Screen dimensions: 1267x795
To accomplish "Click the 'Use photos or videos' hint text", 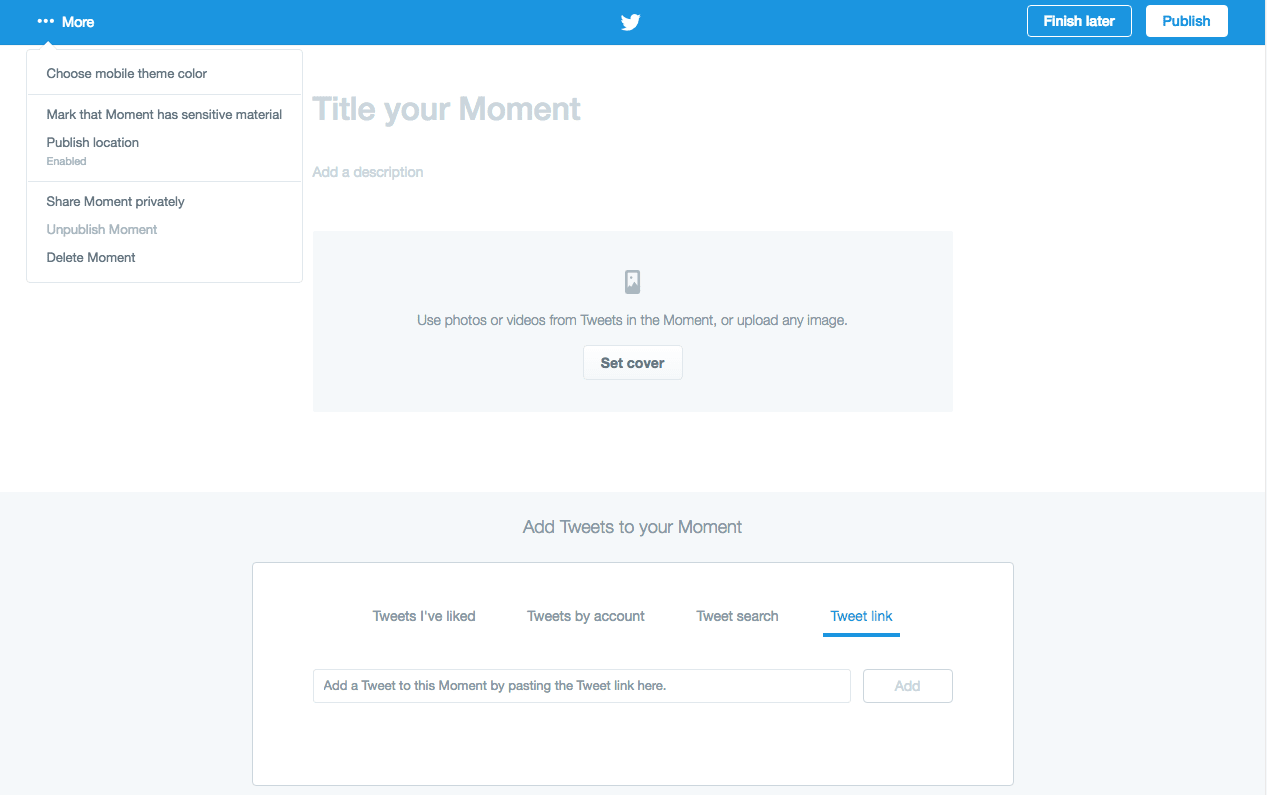I will point(632,321).
